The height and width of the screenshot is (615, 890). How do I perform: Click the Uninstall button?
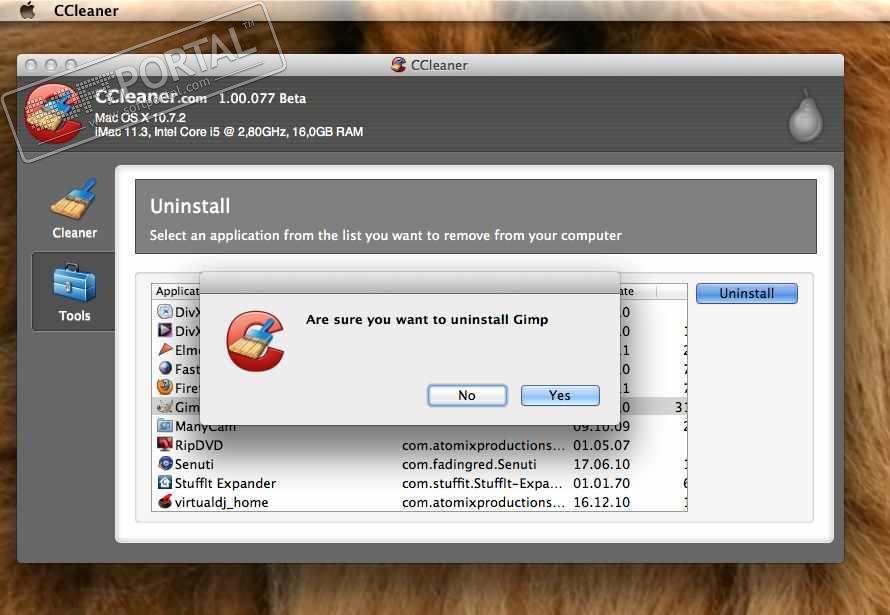tap(746, 293)
